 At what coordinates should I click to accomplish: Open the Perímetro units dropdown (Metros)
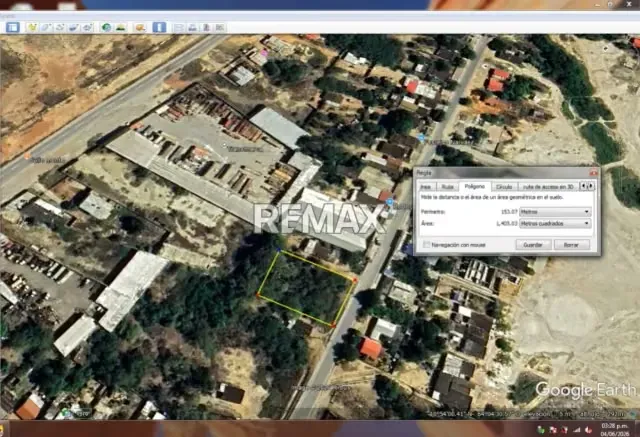pos(555,212)
